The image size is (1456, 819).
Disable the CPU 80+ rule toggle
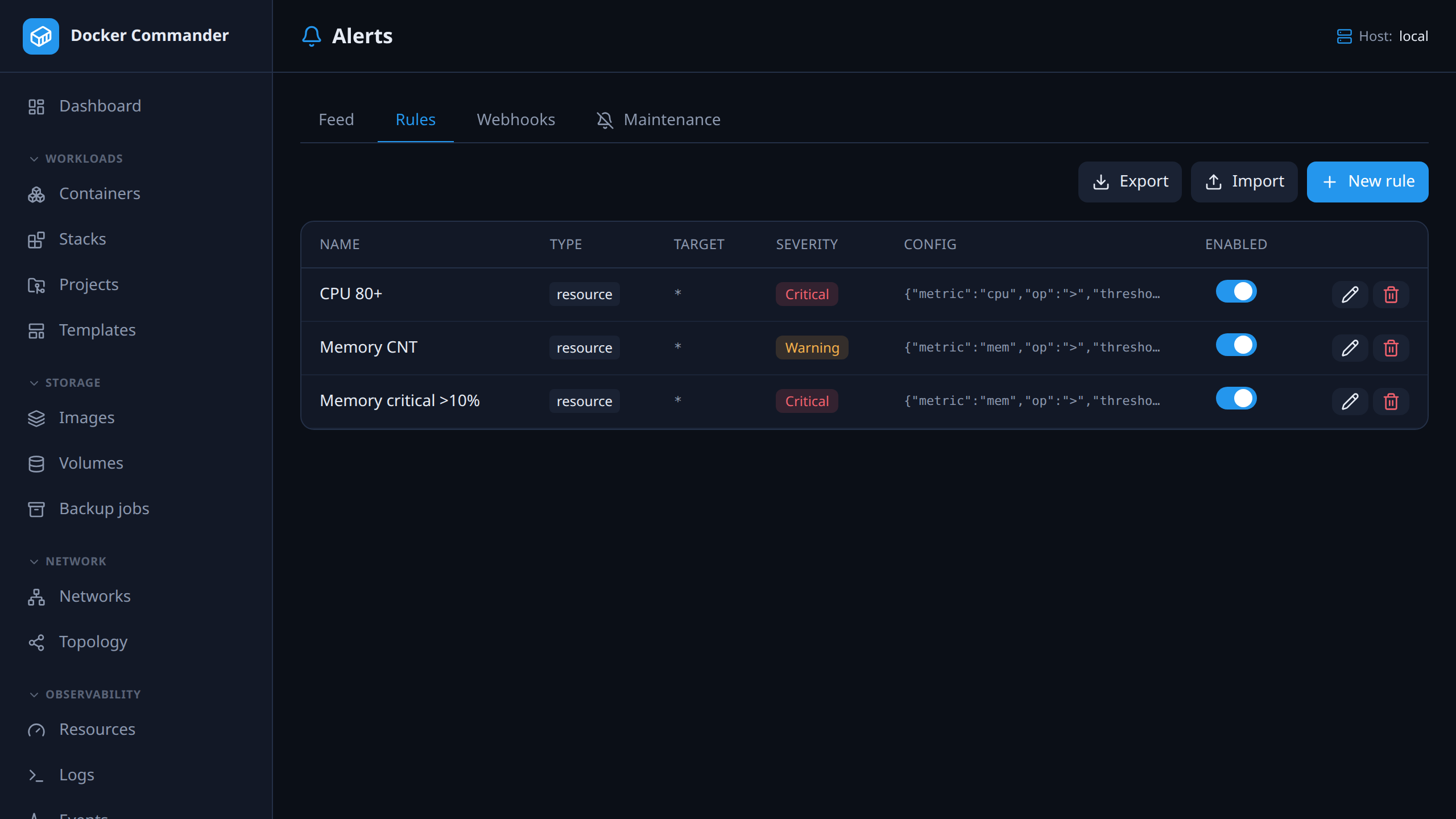[x=1236, y=292]
